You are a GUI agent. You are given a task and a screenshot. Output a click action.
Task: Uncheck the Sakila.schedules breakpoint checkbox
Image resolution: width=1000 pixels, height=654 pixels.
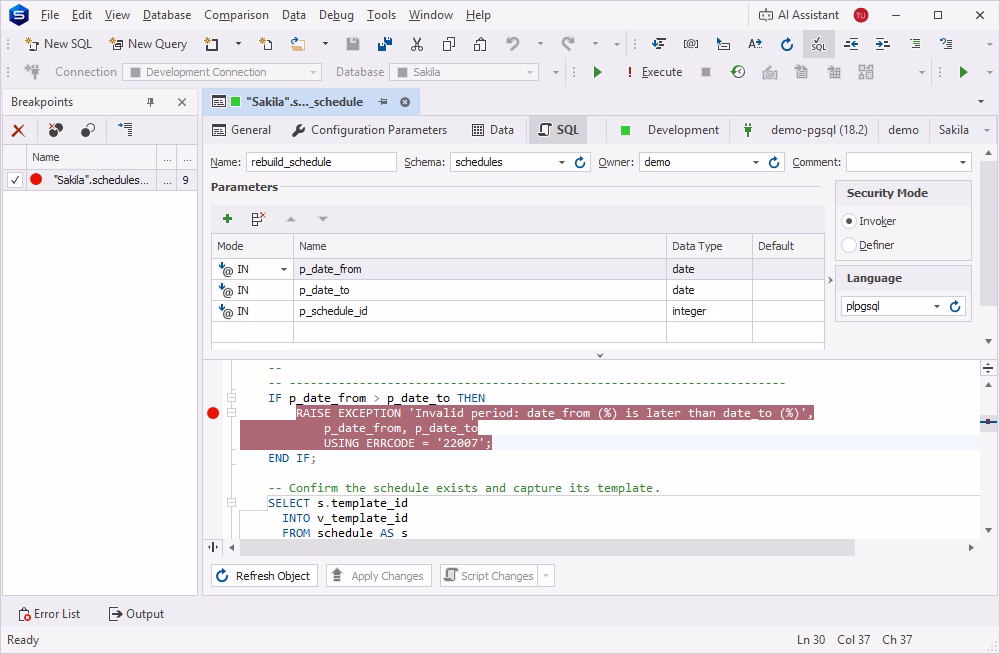tap(15, 180)
